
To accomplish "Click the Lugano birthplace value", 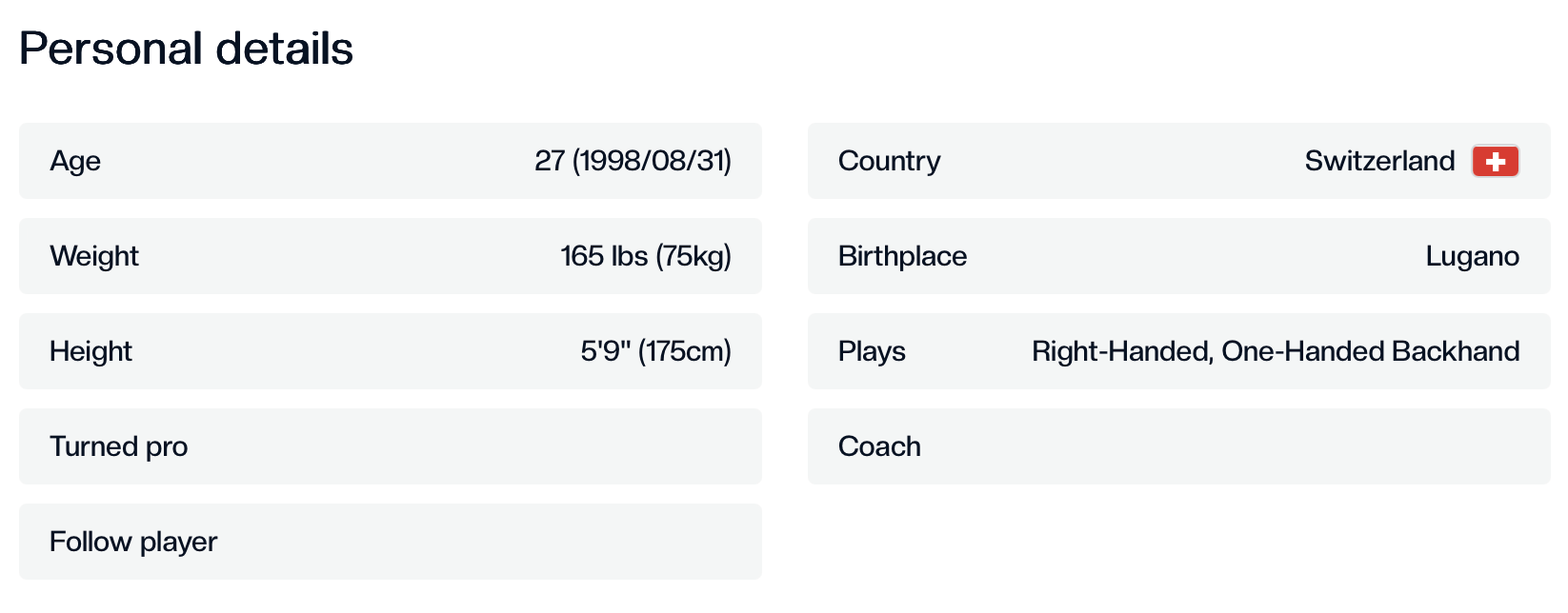I will tap(1472, 256).
